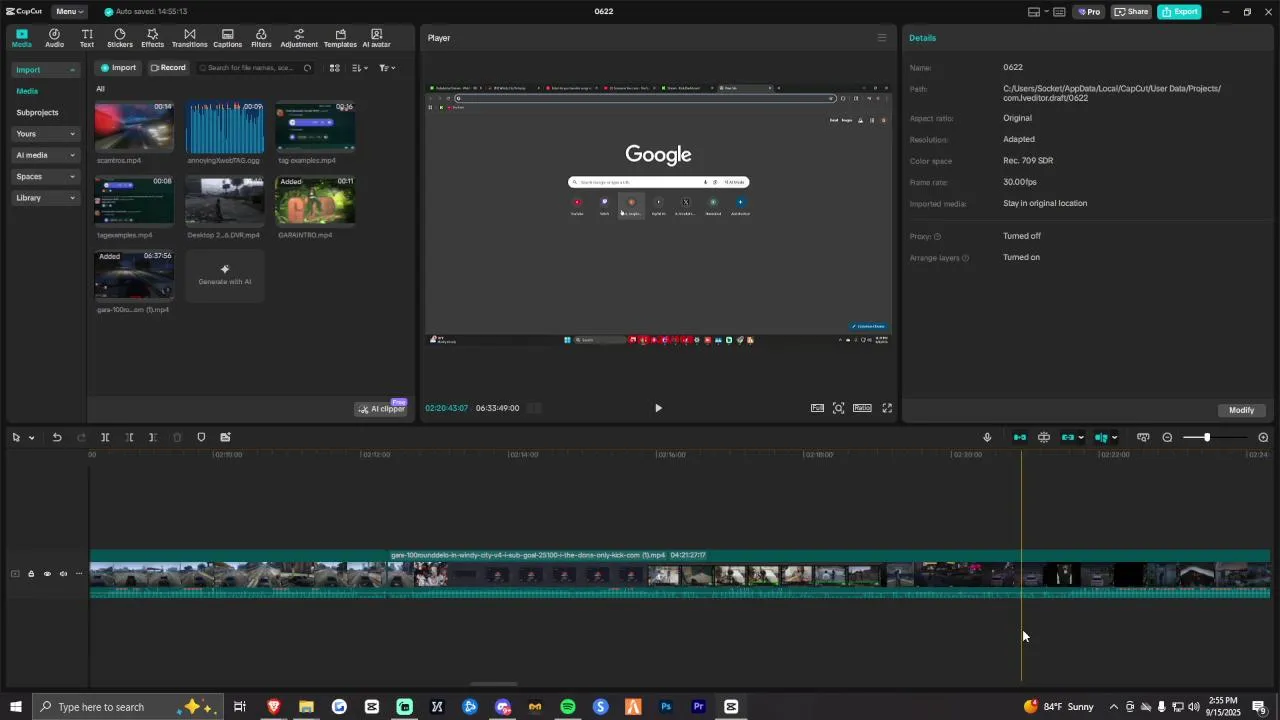Viewport: 1280px width, 720px height.
Task: Expand the Spaces sidebar section
Action: tap(46, 177)
